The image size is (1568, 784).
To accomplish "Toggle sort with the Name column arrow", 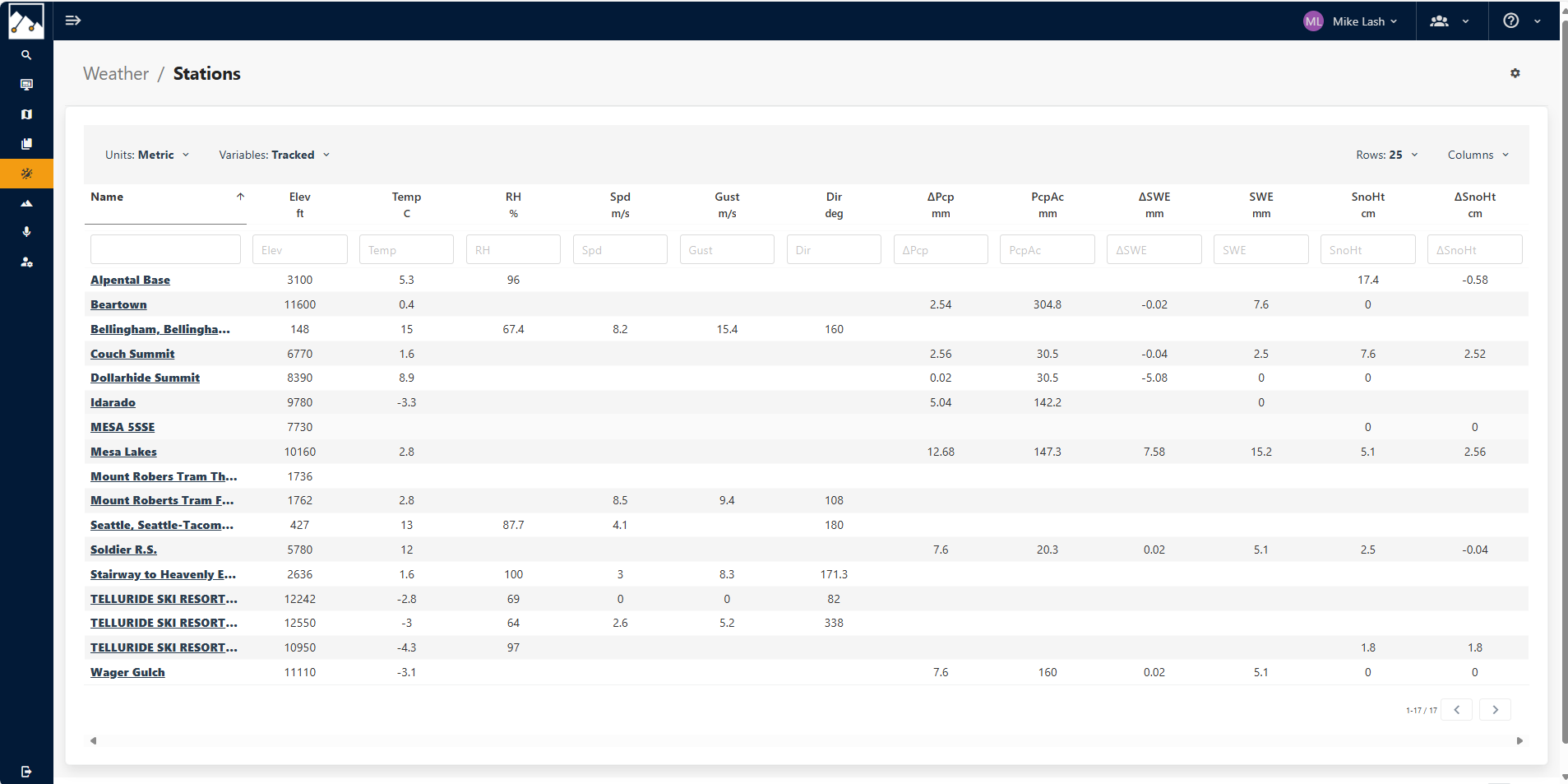I will tap(240, 197).
